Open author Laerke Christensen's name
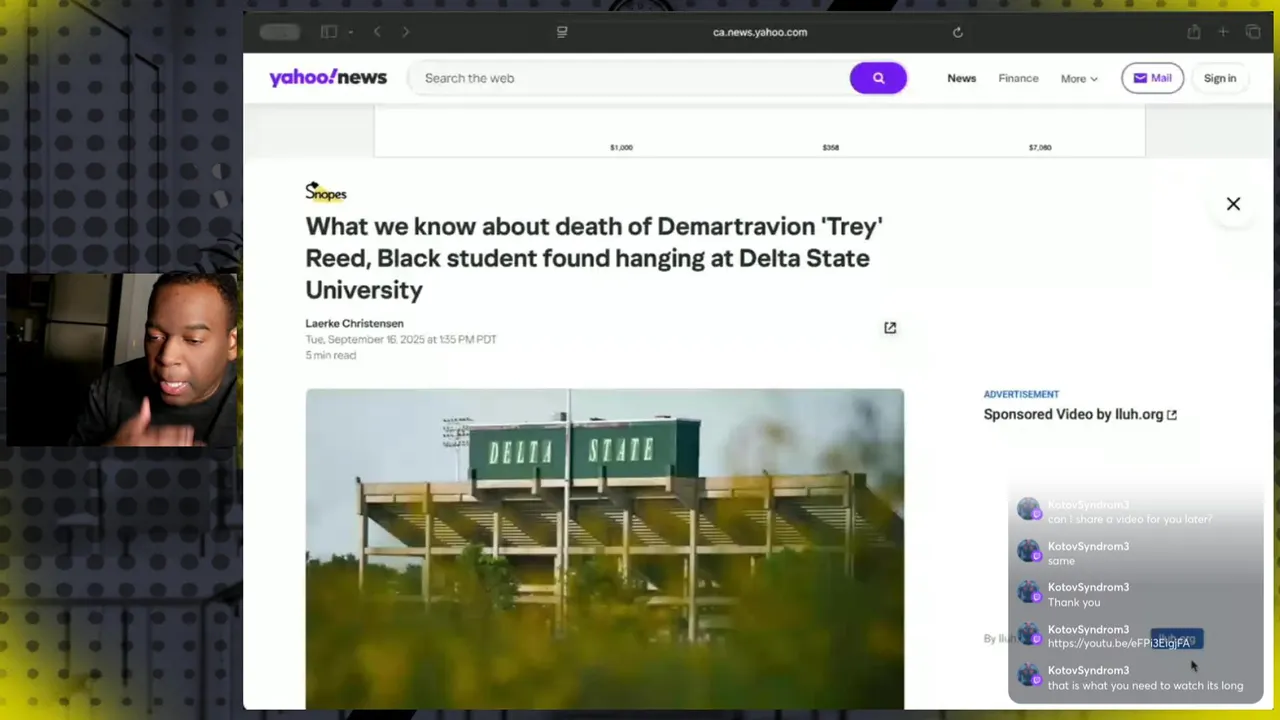Screen dimensions: 1280x720 coord(354,323)
